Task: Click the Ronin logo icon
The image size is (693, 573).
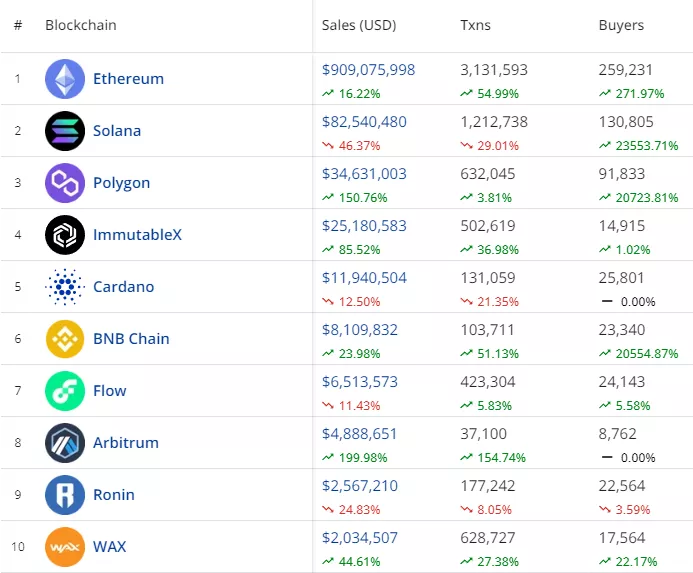Action: pyautogui.click(x=65, y=495)
